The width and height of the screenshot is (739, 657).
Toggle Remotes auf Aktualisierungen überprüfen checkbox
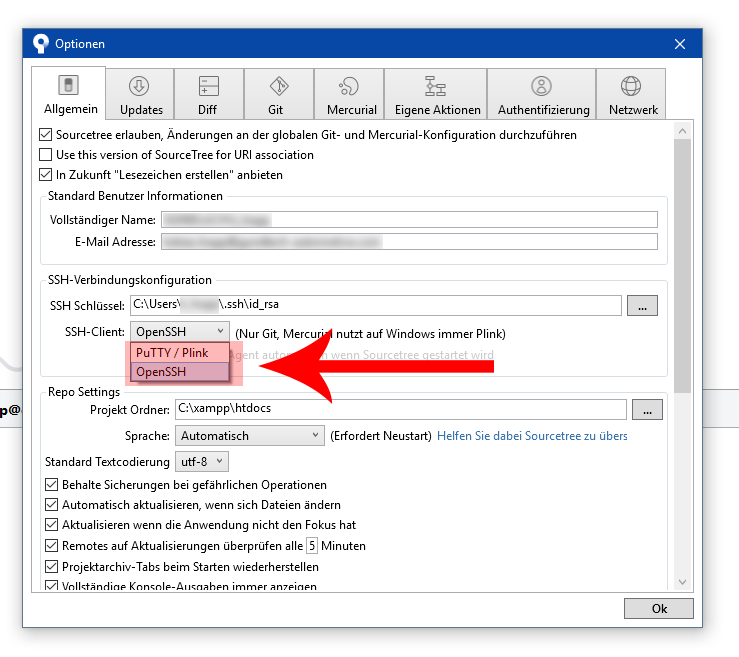coord(51,546)
